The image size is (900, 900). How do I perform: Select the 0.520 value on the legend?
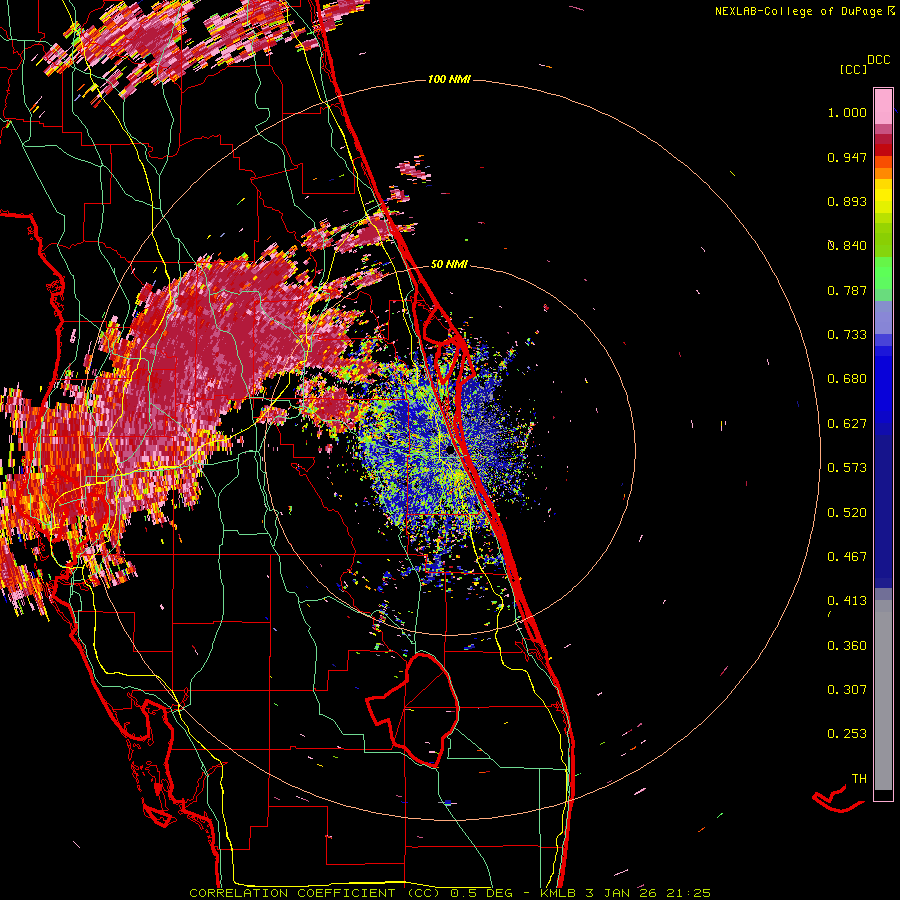847,513
